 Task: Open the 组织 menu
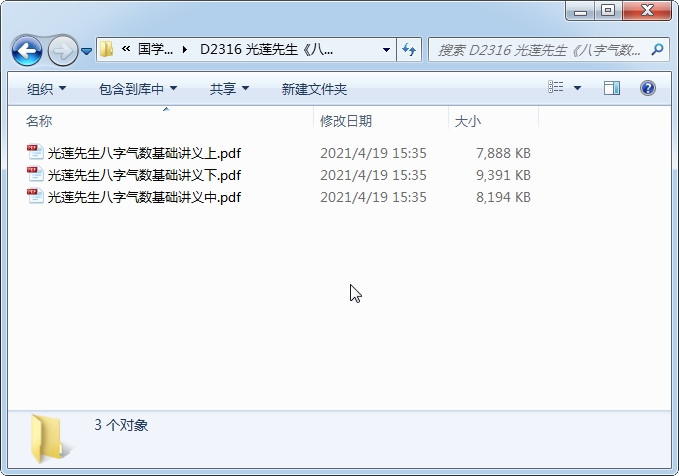point(46,89)
